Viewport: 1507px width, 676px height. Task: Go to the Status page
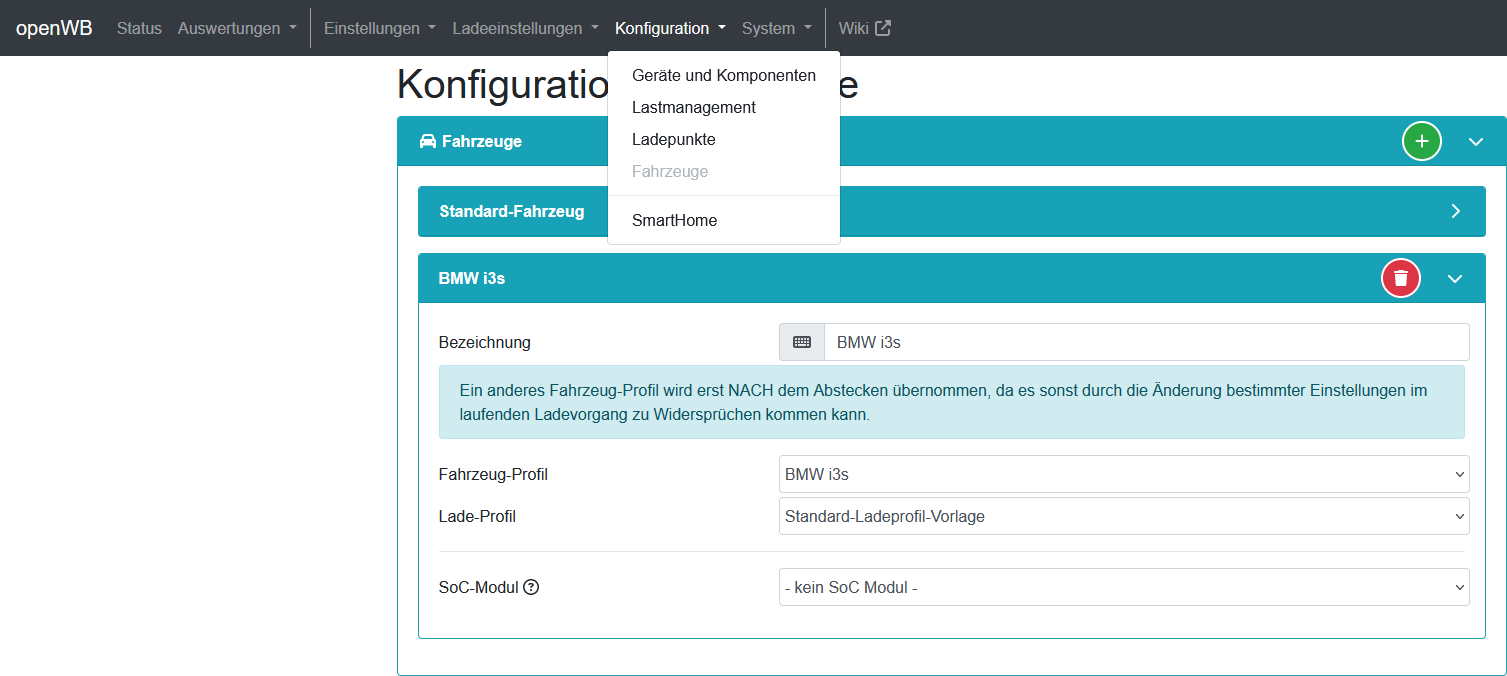tap(139, 28)
